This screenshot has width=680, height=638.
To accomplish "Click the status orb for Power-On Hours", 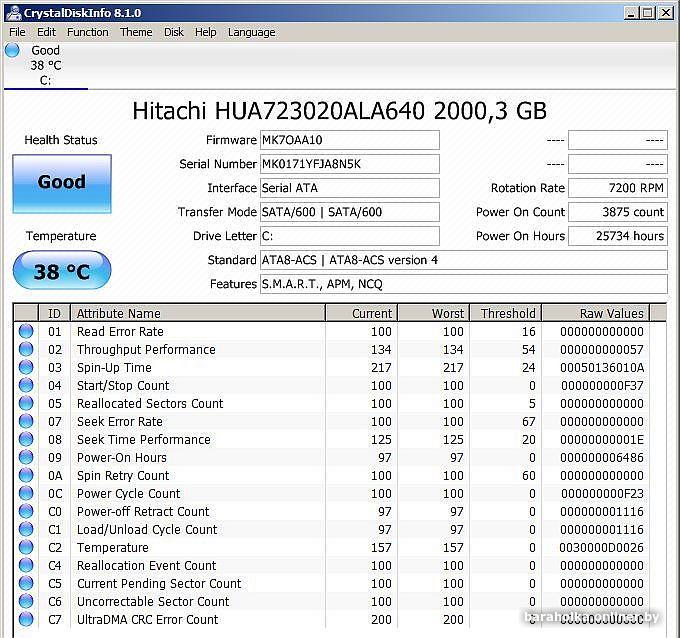I will click(26, 457).
